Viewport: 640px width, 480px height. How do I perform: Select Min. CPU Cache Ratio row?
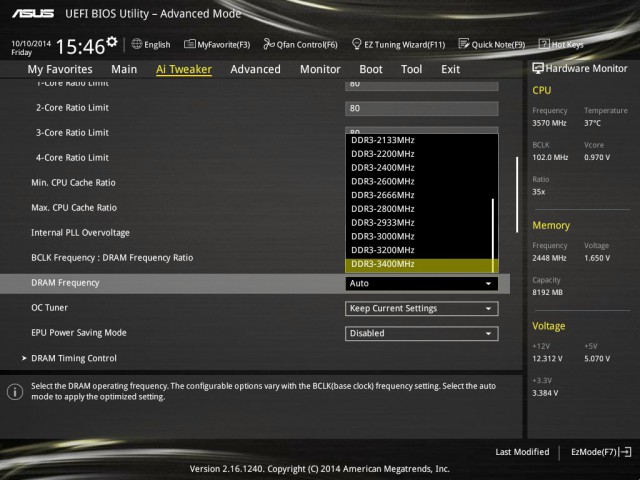click(x=73, y=182)
